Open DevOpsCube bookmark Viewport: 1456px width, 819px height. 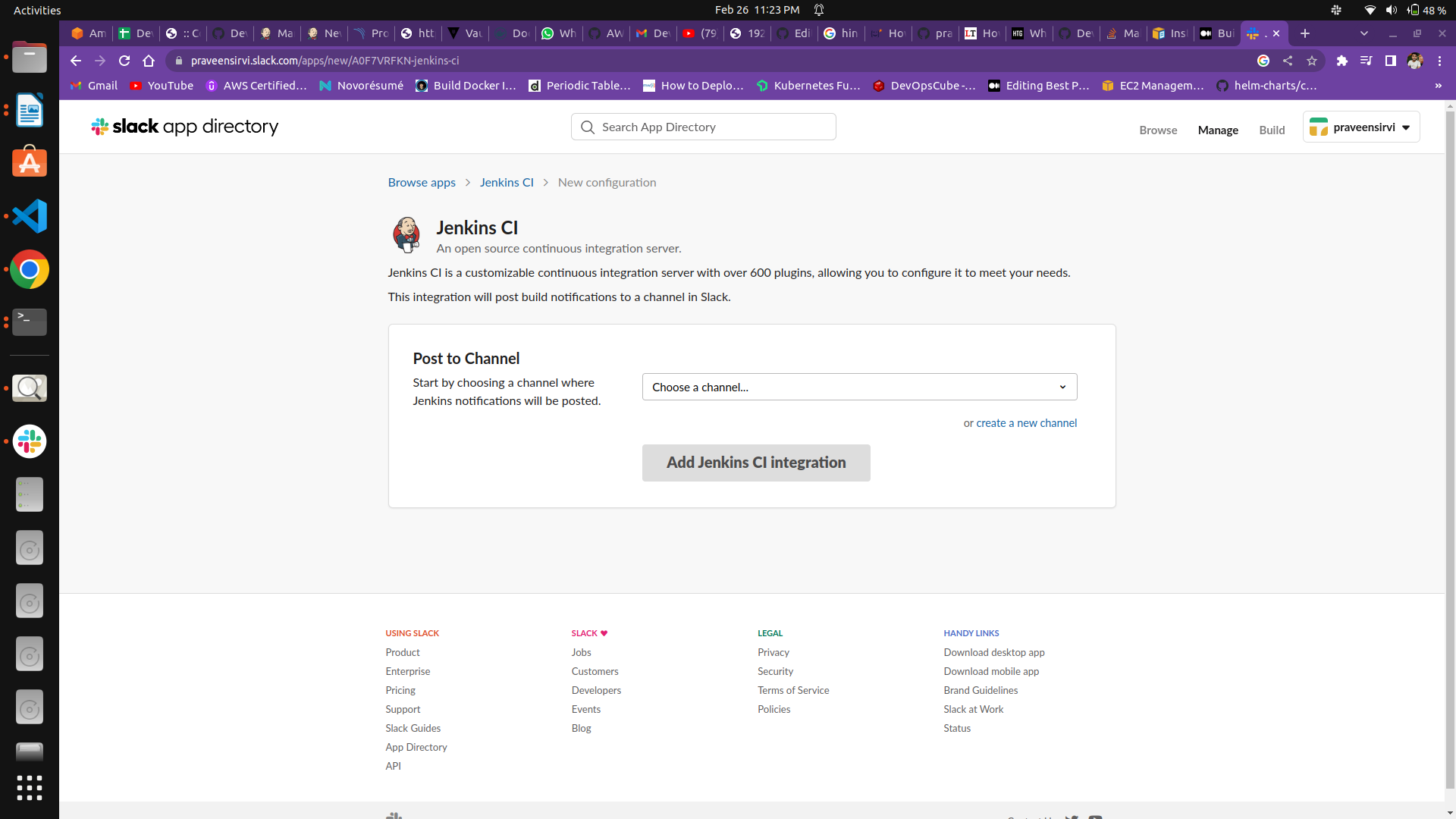(924, 86)
